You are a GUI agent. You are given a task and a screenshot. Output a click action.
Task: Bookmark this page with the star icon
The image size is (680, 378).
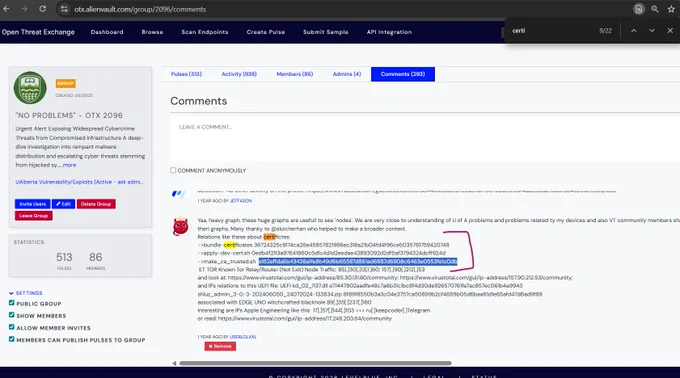(671, 9)
